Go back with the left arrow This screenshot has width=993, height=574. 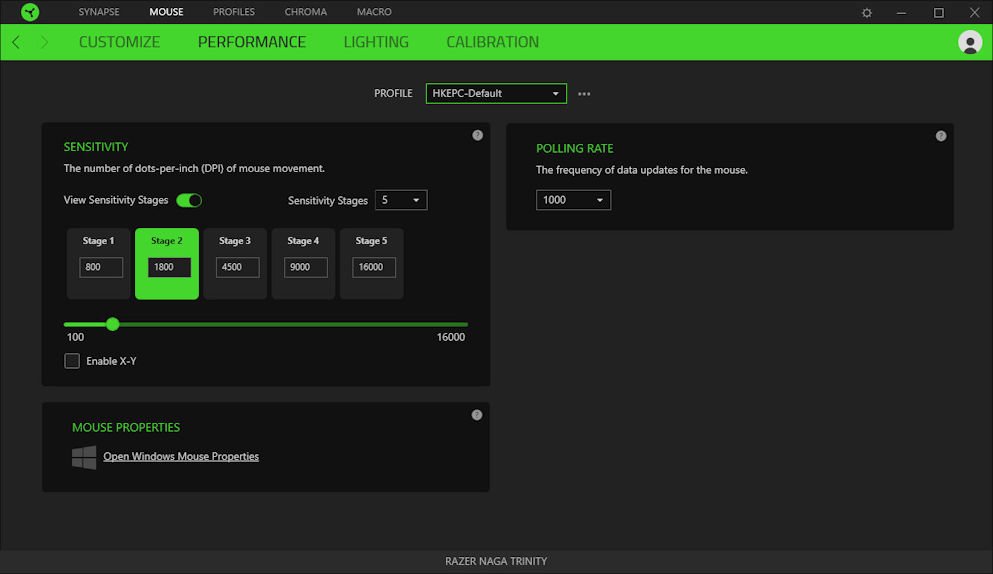click(16, 42)
